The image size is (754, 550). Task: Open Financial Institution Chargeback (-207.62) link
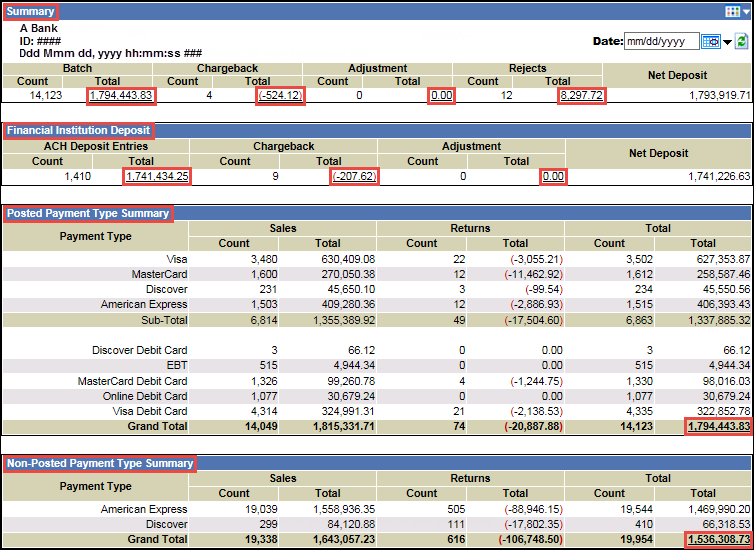[354, 176]
